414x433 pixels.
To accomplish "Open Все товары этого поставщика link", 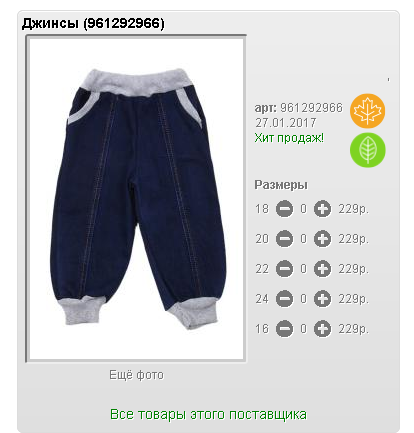I will (x=208, y=414).
